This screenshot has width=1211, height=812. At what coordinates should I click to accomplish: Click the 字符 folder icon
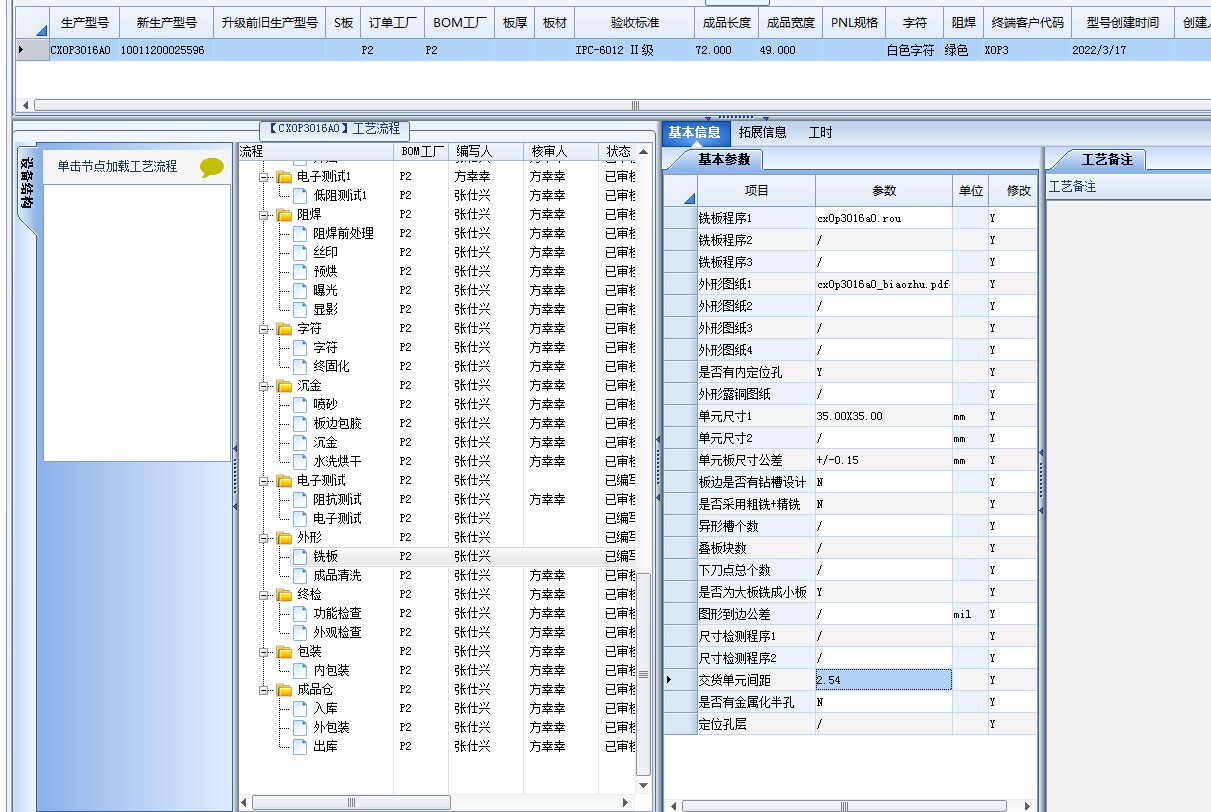[285, 329]
